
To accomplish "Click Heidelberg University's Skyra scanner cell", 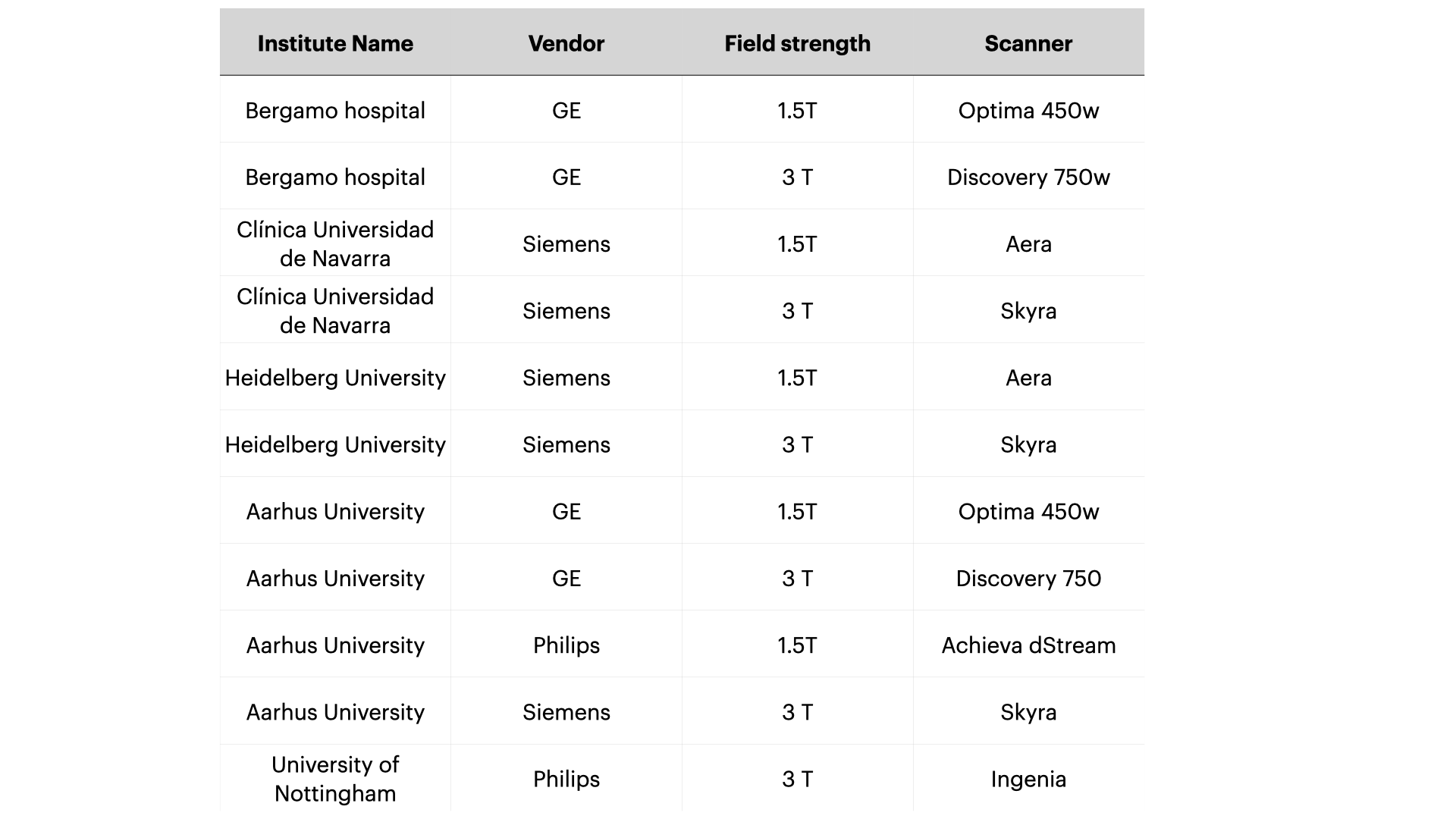I will point(1028,444).
